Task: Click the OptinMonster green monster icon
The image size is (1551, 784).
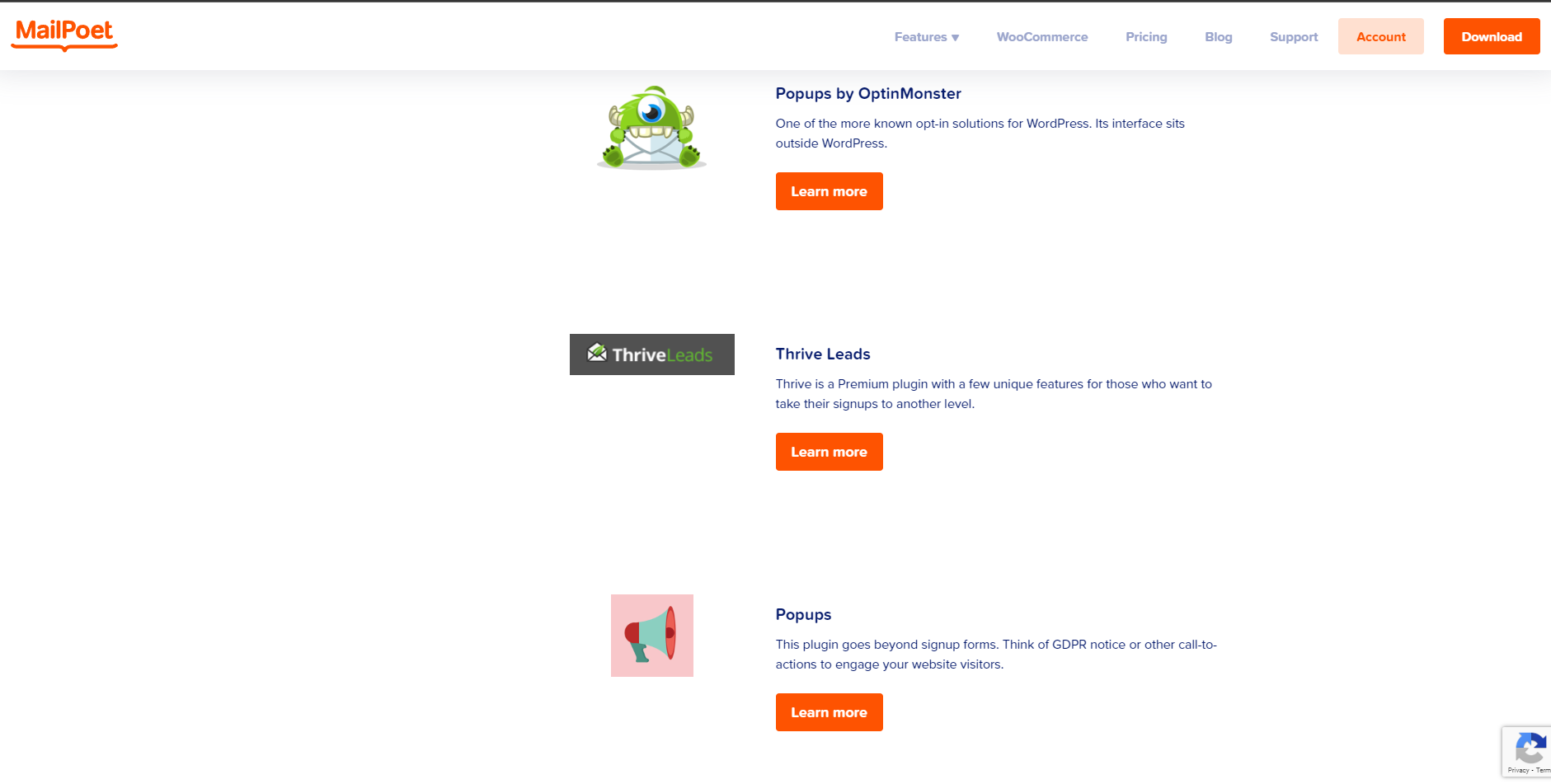Action: (651, 128)
